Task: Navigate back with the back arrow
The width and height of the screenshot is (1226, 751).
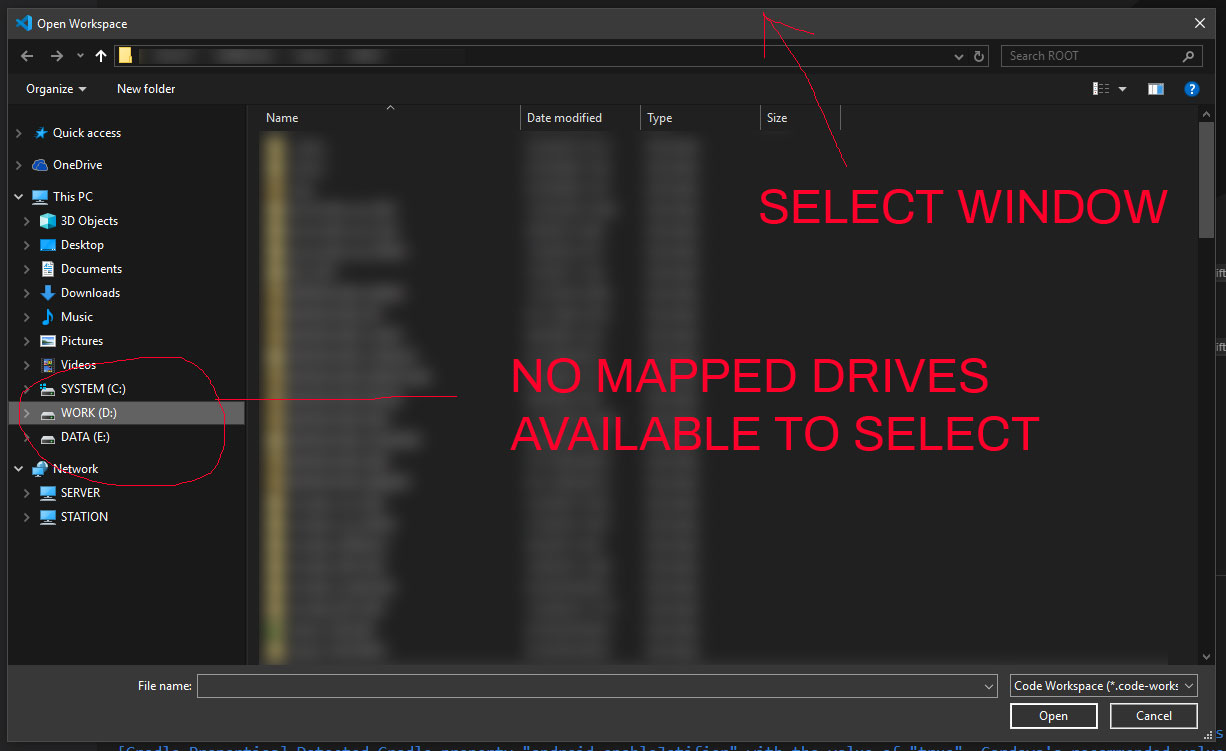Action: pos(26,56)
